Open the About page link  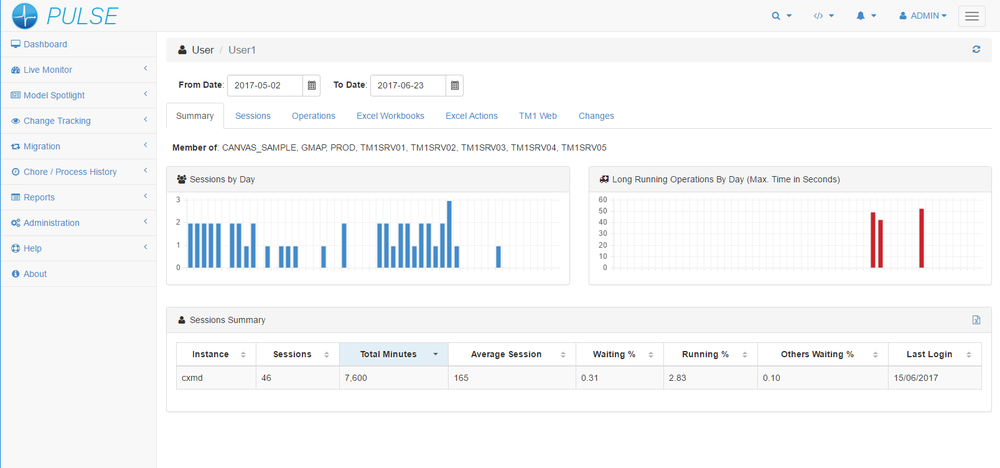coord(35,274)
